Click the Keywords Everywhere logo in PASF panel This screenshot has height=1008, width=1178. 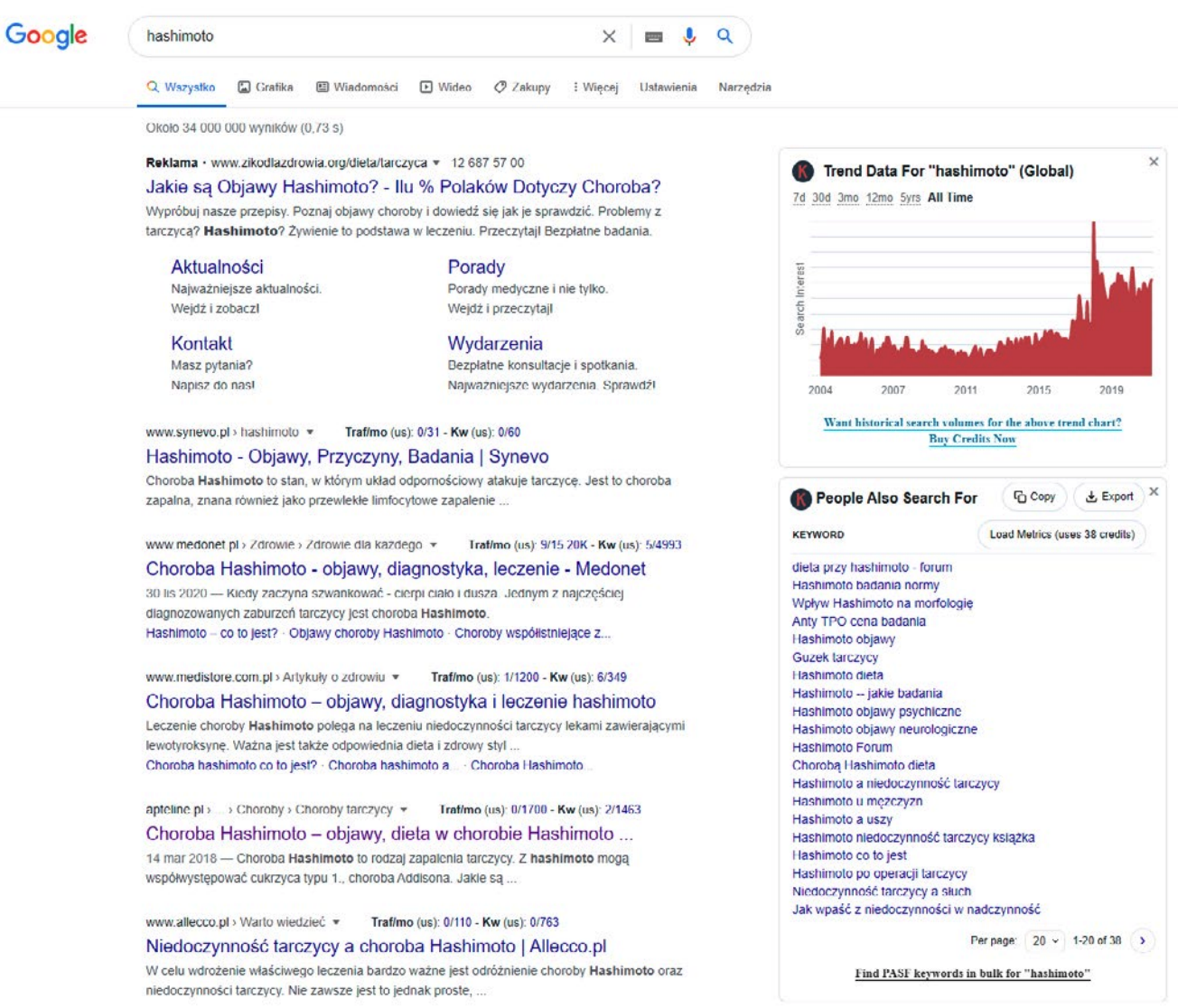tap(800, 499)
